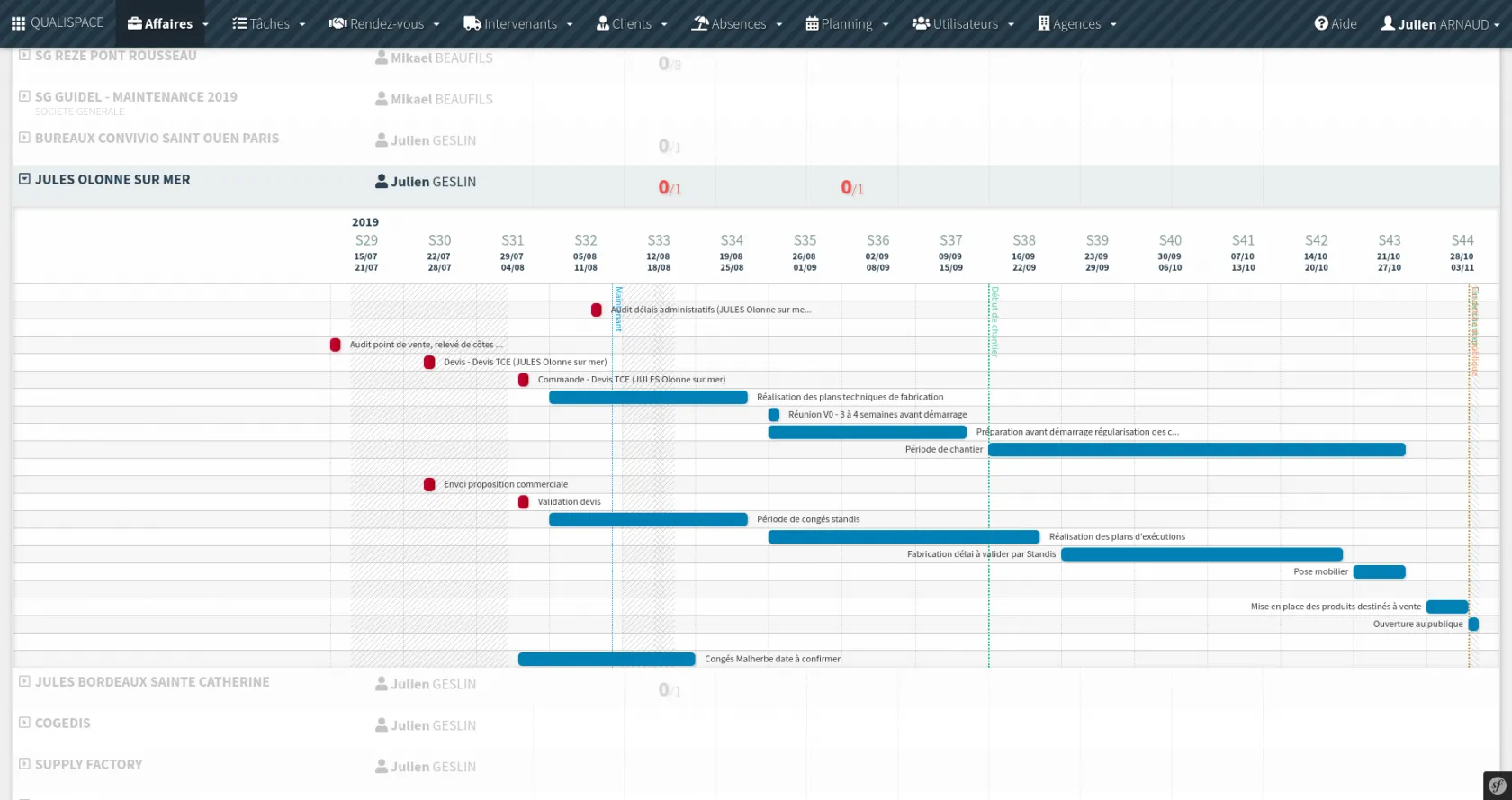This screenshot has height=800, width=1512.
Task: Click the Intervenants truck icon
Action: click(472, 23)
